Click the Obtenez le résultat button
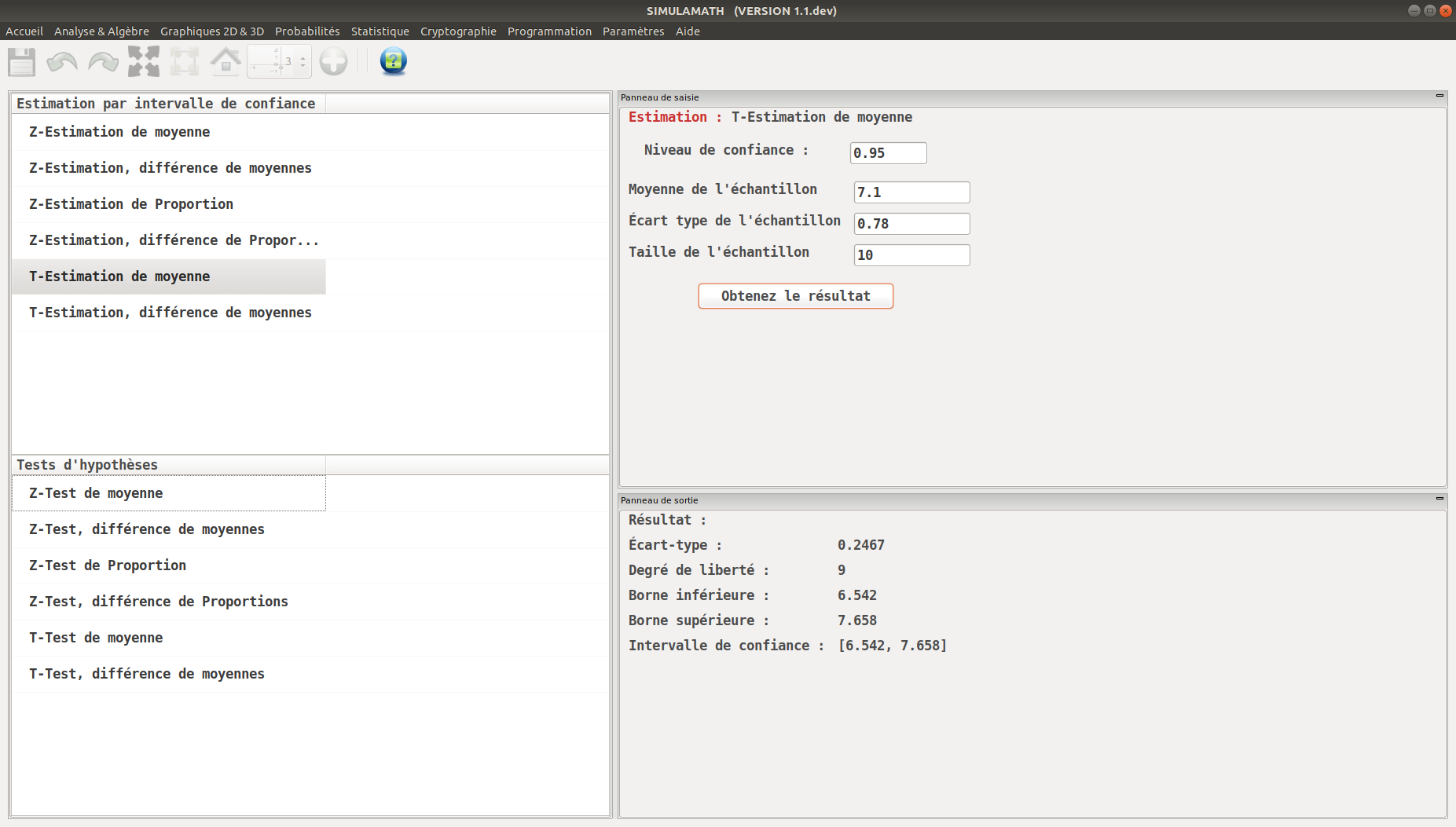 (795, 296)
